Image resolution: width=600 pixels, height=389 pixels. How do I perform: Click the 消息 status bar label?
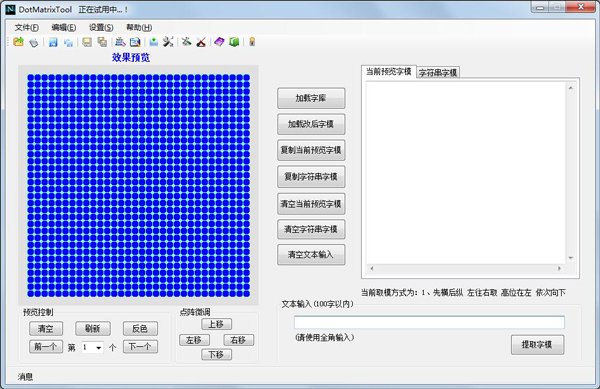tap(25, 377)
